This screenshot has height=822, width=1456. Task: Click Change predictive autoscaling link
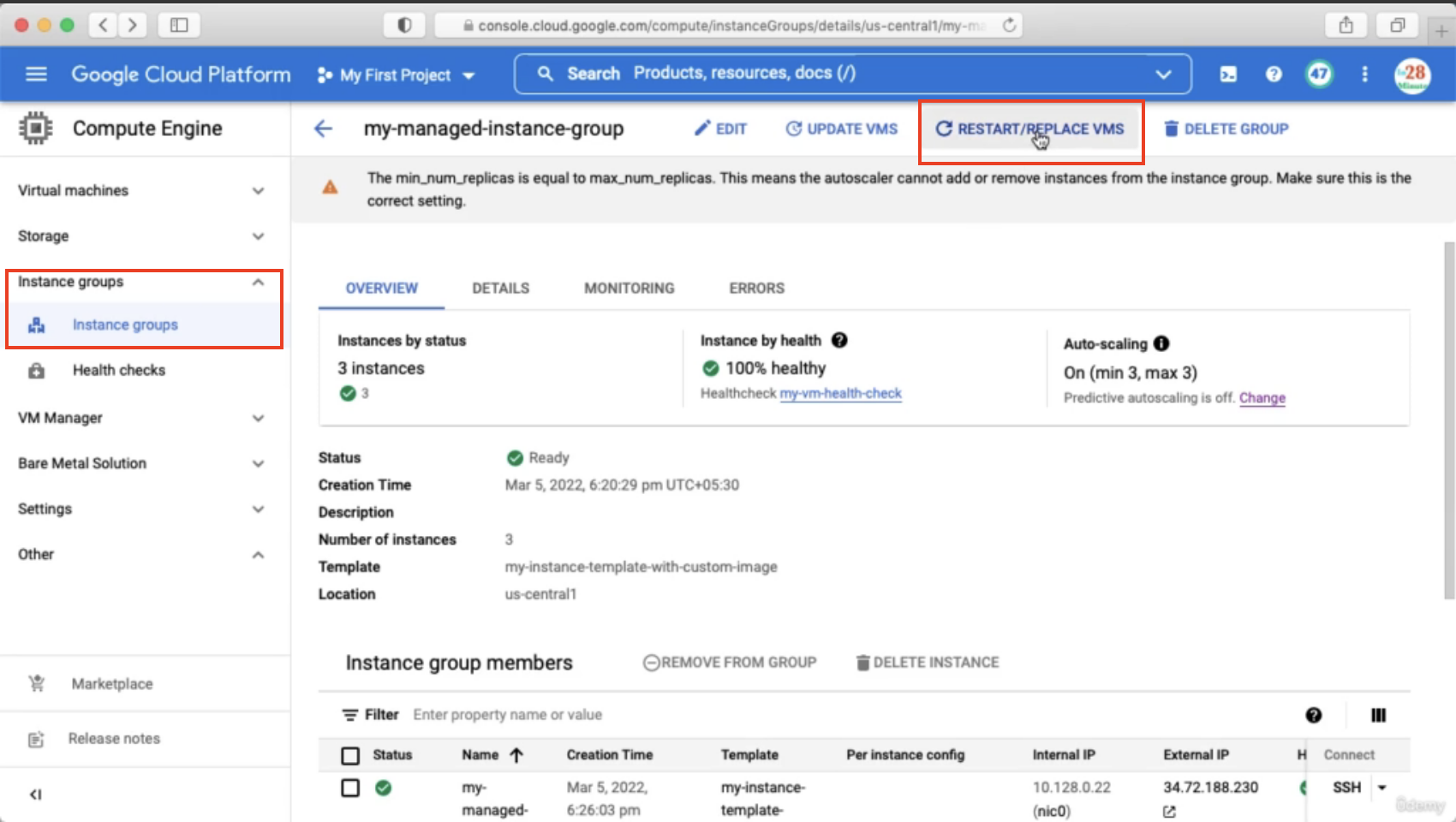1262,397
